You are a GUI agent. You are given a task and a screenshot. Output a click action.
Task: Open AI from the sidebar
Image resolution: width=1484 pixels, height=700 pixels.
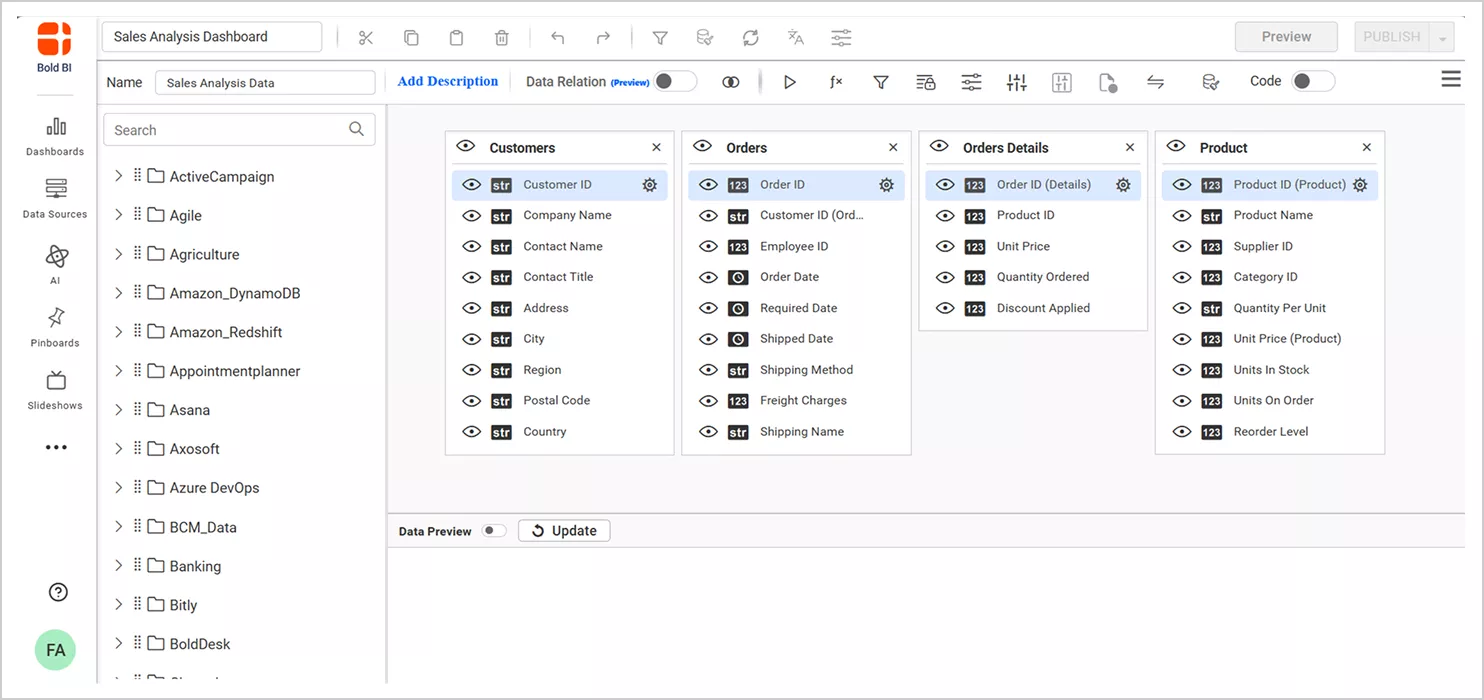point(56,265)
